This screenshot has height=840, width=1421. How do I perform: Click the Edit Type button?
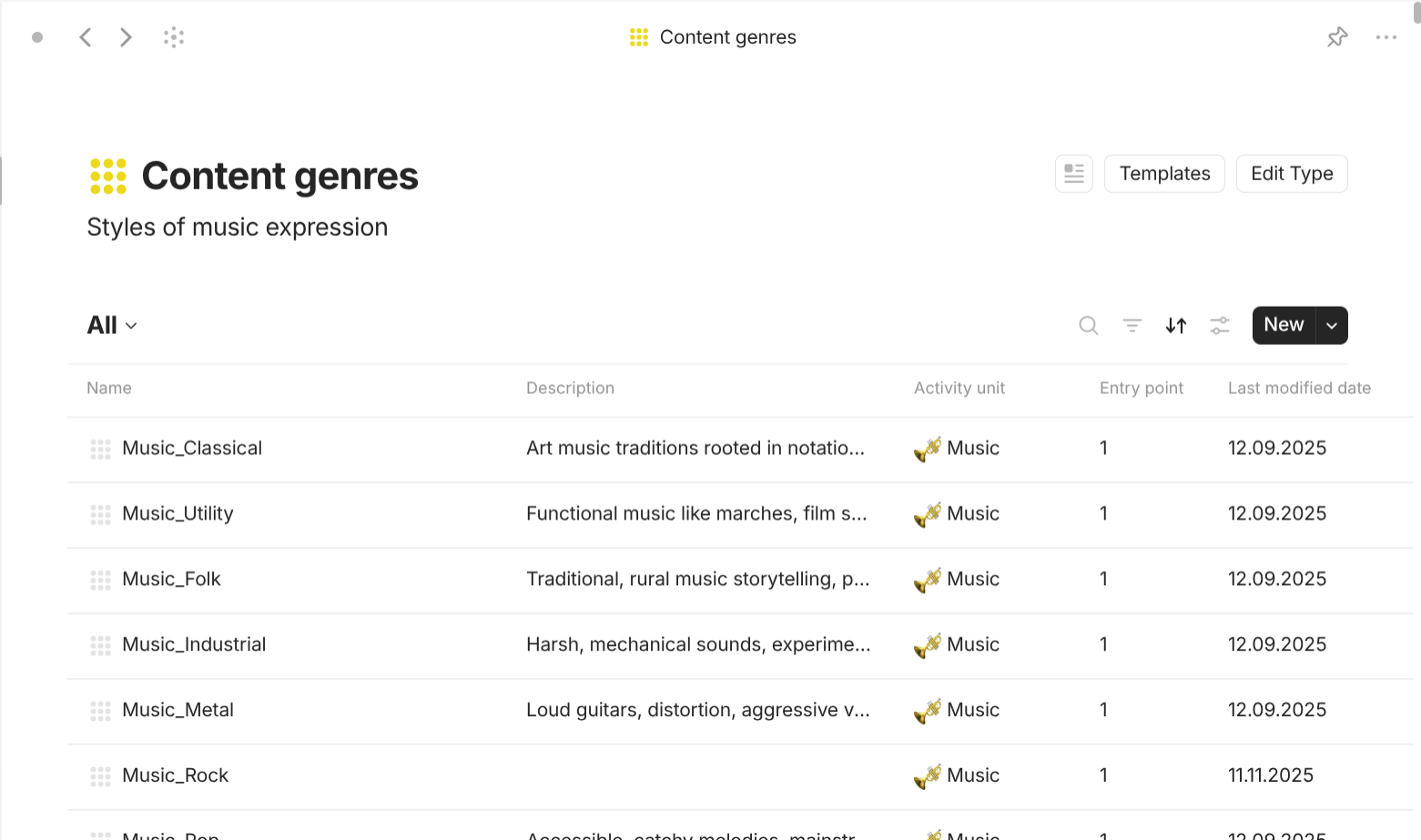coord(1292,173)
